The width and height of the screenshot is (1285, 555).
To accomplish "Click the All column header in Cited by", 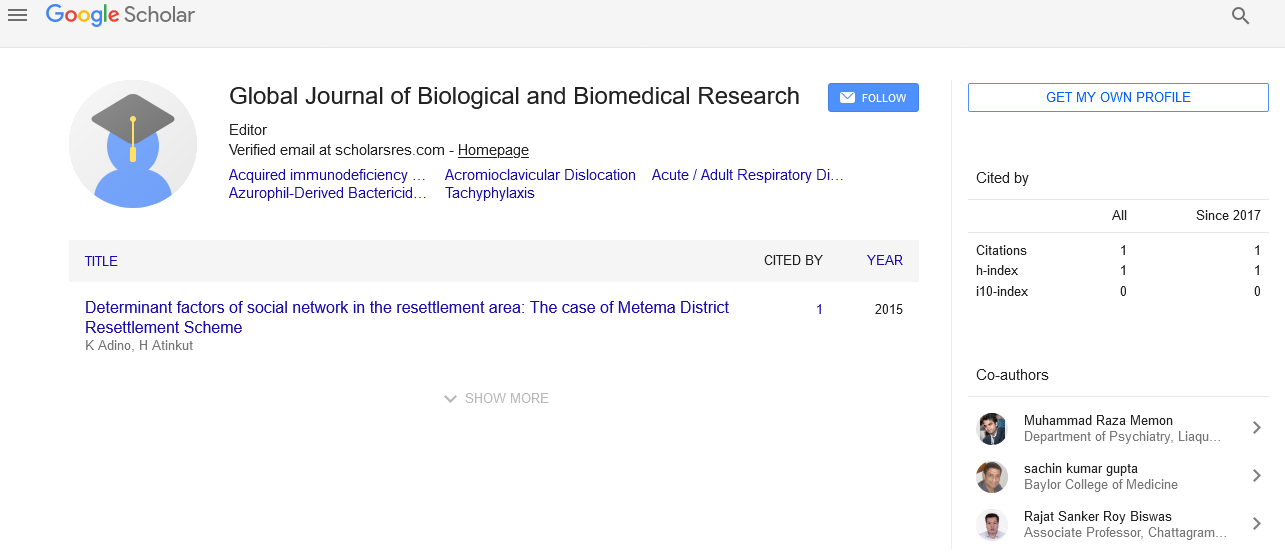I will pos(1119,215).
